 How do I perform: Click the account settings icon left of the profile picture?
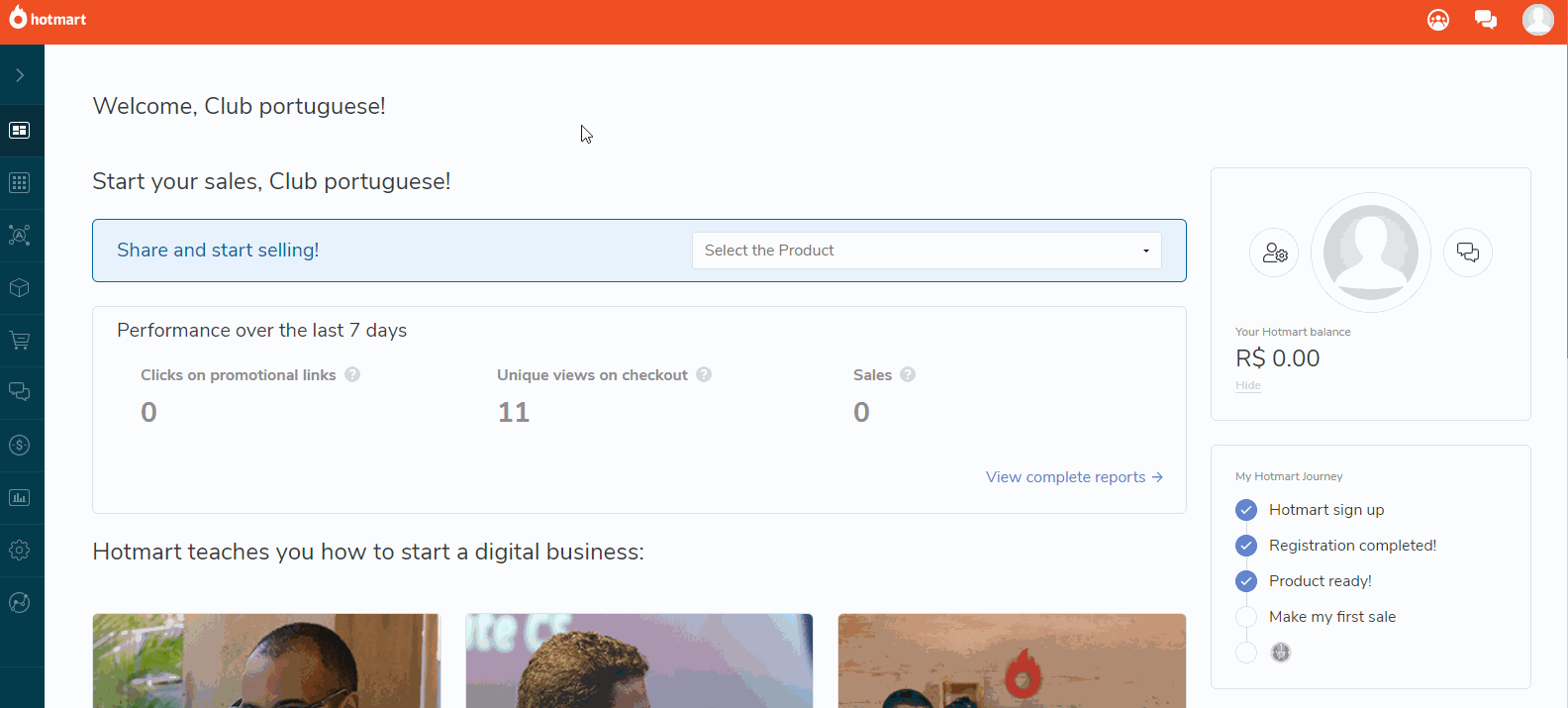coord(1274,253)
